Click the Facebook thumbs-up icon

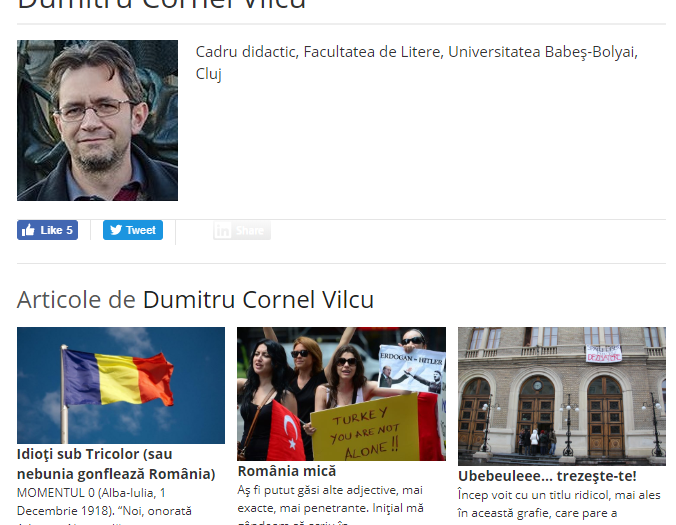(28, 230)
